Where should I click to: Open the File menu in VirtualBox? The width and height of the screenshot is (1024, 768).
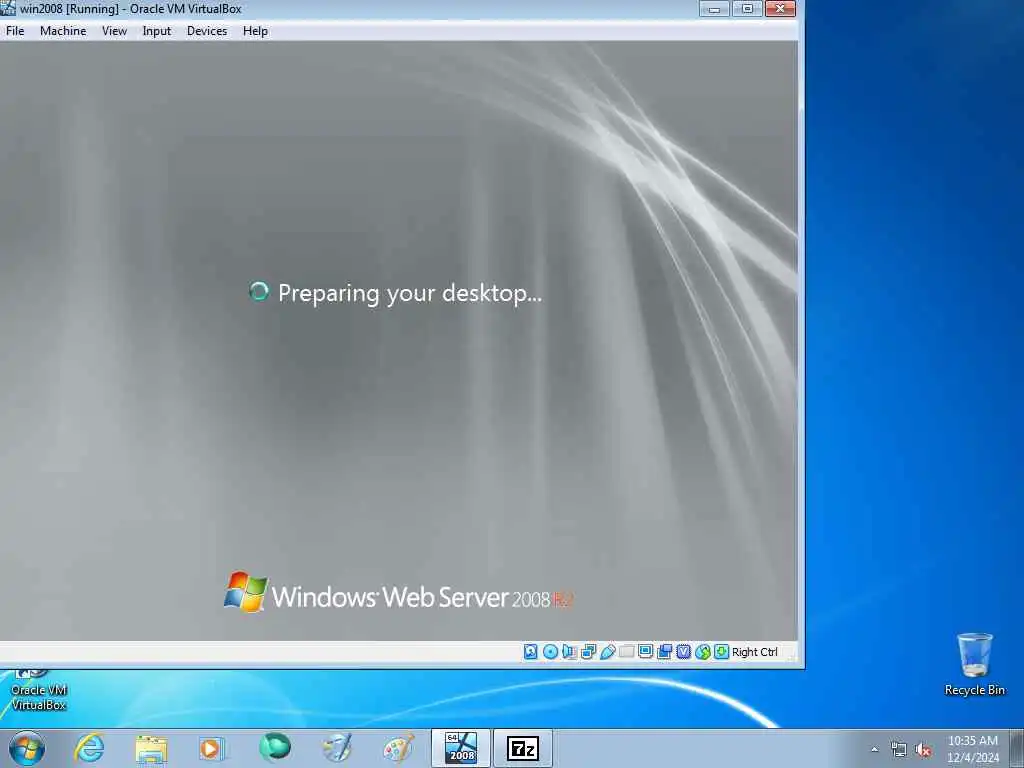point(15,31)
